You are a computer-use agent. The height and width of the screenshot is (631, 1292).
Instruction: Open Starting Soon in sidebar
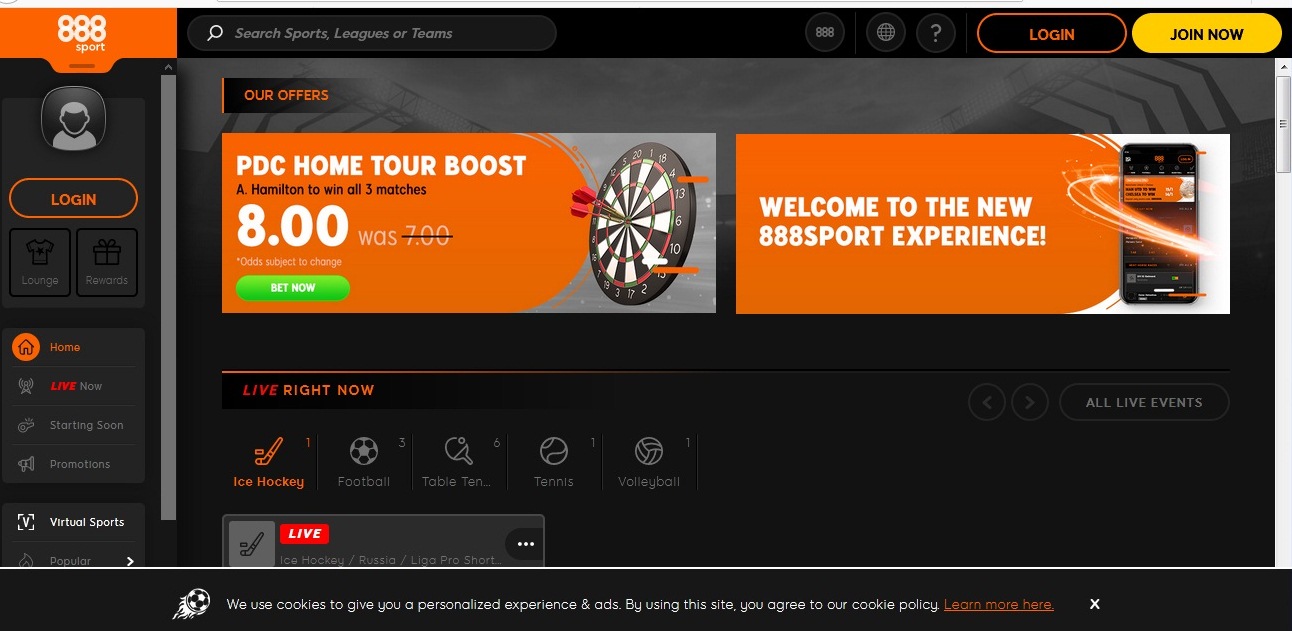point(74,425)
